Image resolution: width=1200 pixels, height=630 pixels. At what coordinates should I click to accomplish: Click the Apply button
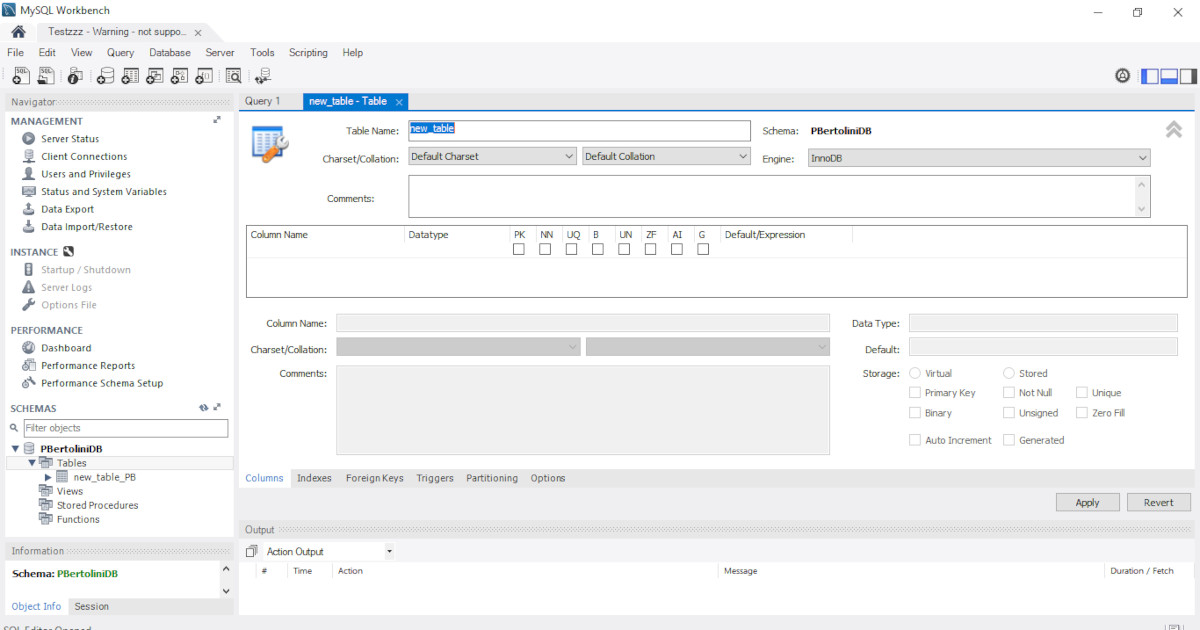click(x=1087, y=502)
